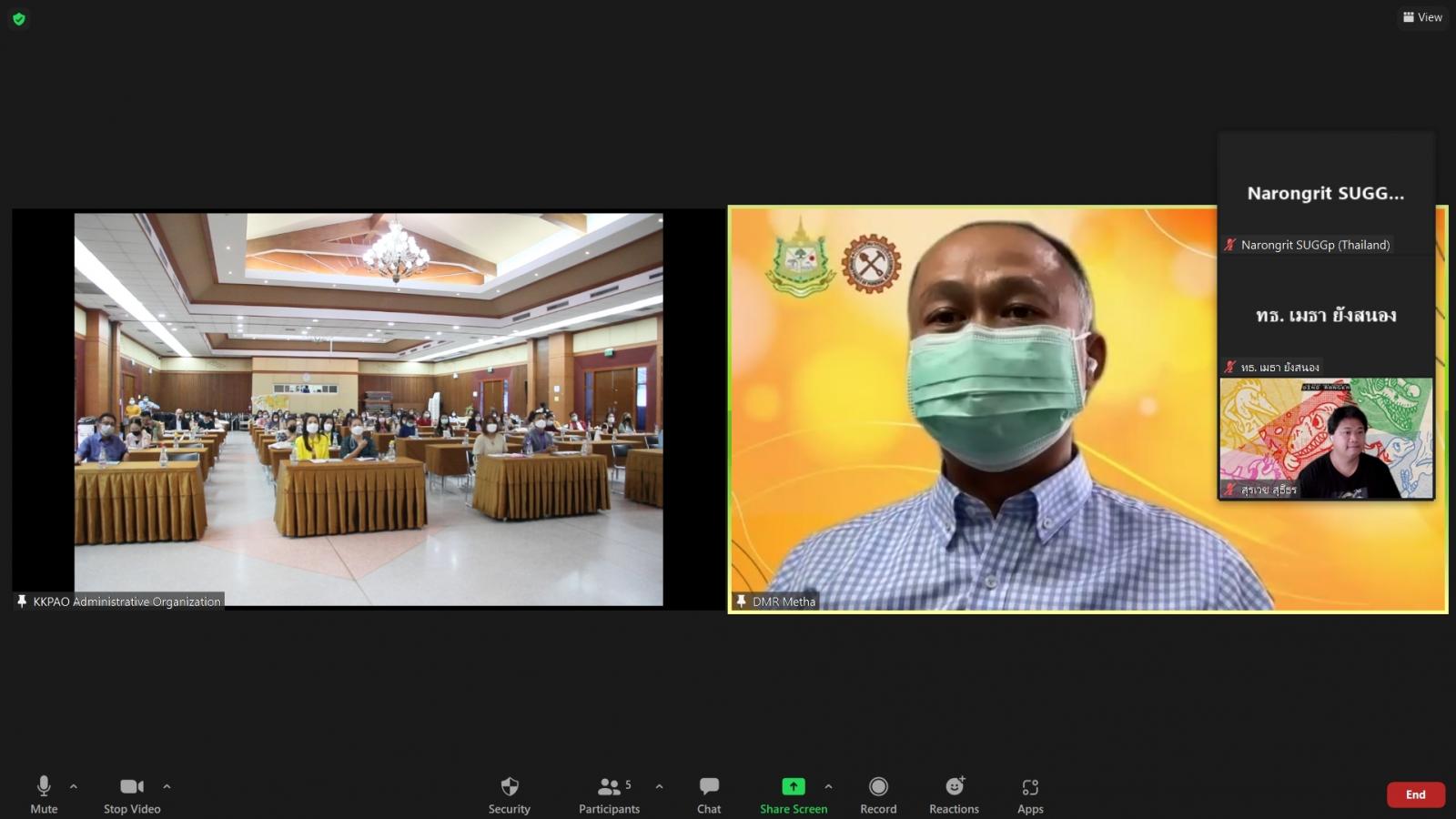Stop the camera video
The height and width of the screenshot is (819, 1456).
click(132, 794)
